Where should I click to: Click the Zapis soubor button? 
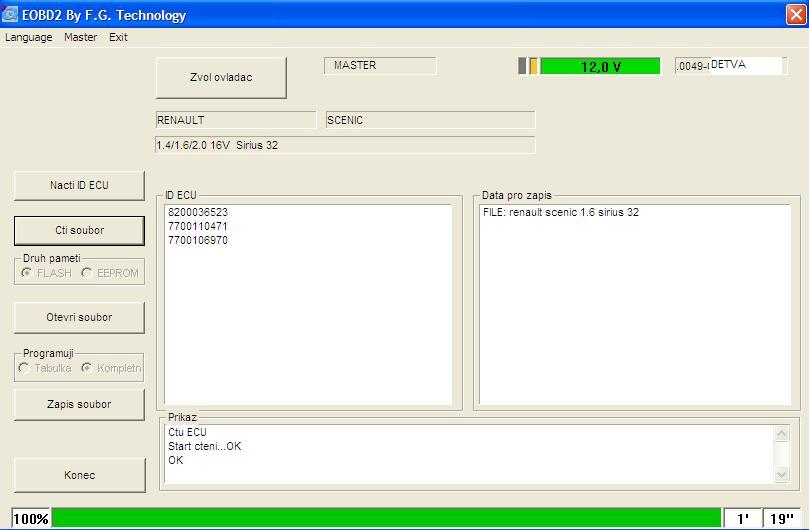click(79, 404)
